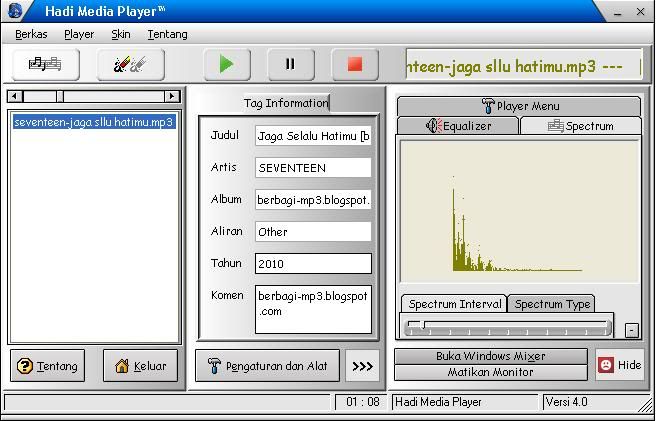Click the spectrum visualization area
656x421 pixels.
(519, 212)
